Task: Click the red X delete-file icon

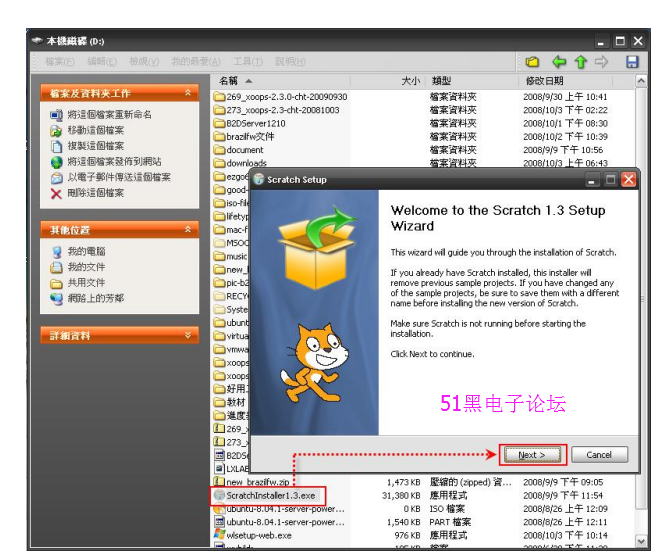Action: [x=56, y=194]
